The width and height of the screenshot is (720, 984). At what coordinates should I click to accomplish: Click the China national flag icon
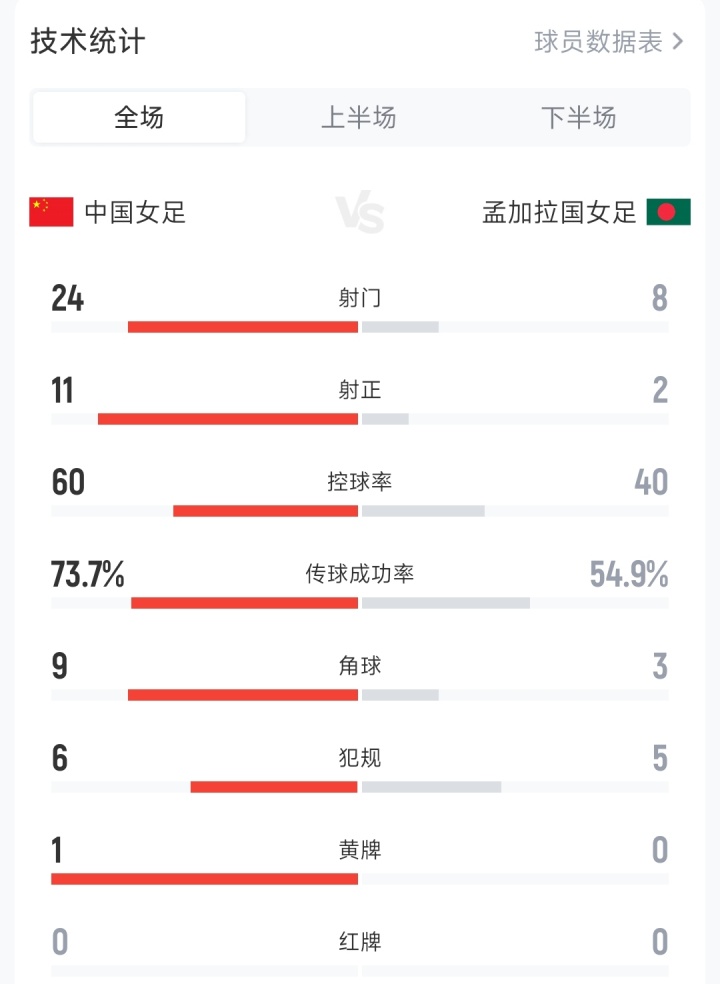click(x=48, y=212)
